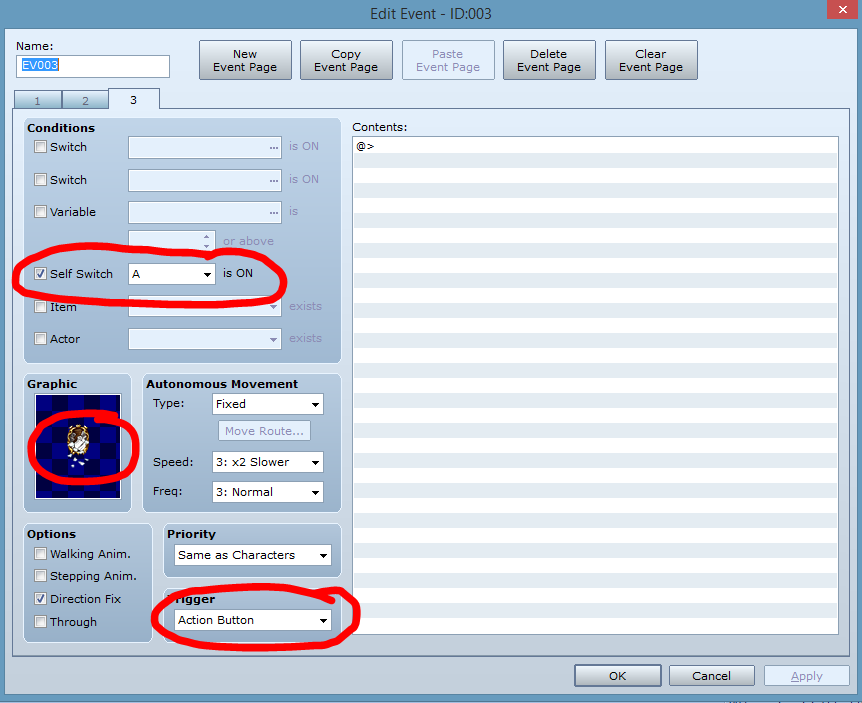The width and height of the screenshot is (862, 703).
Task: Open the Trigger Action Button dropdown
Action: (252, 620)
